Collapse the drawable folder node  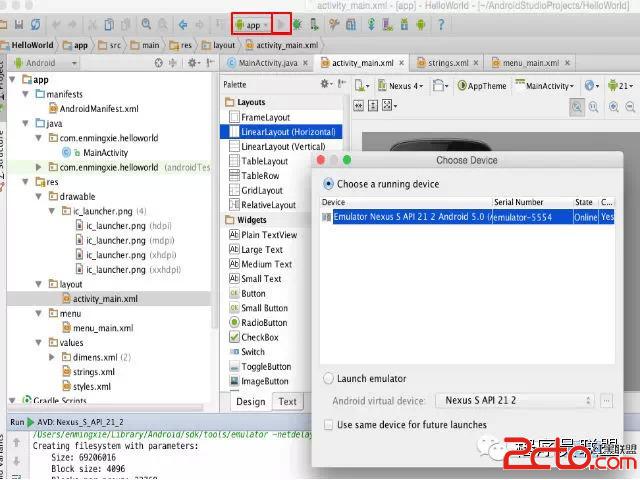point(39,196)
